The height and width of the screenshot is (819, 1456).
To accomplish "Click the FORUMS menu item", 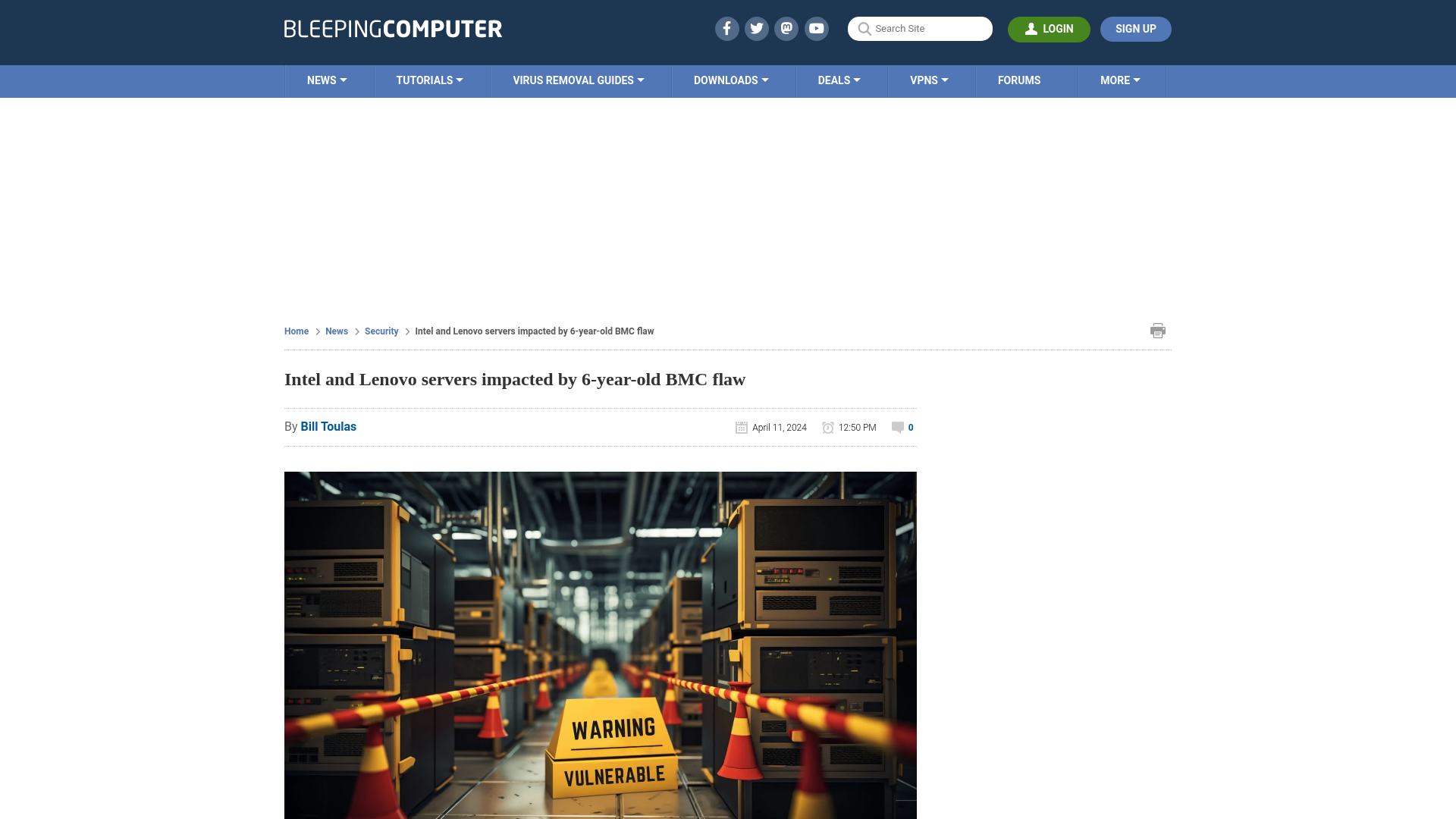I will coord(1019,80).
